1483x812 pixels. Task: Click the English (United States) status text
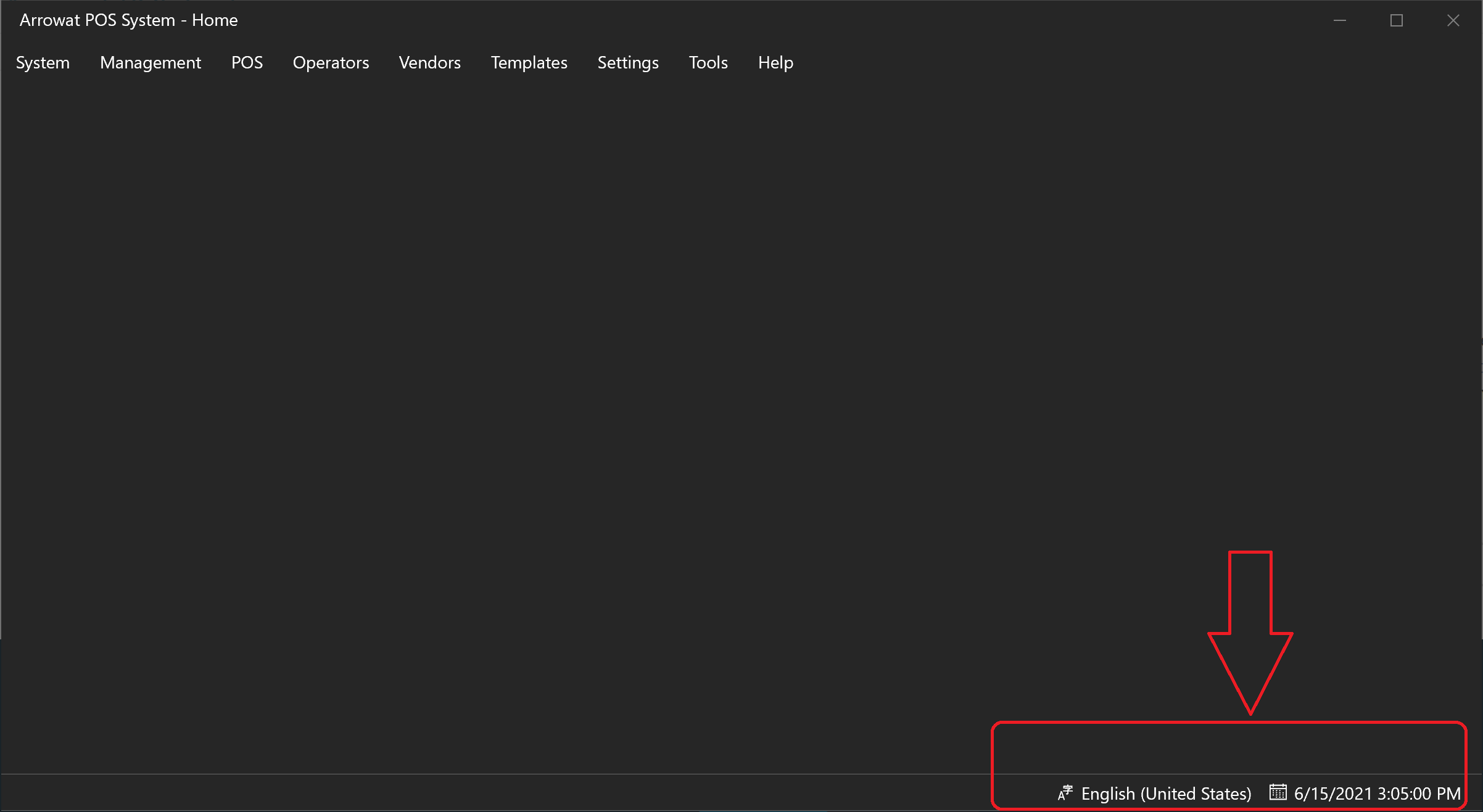pos(1166,794)
